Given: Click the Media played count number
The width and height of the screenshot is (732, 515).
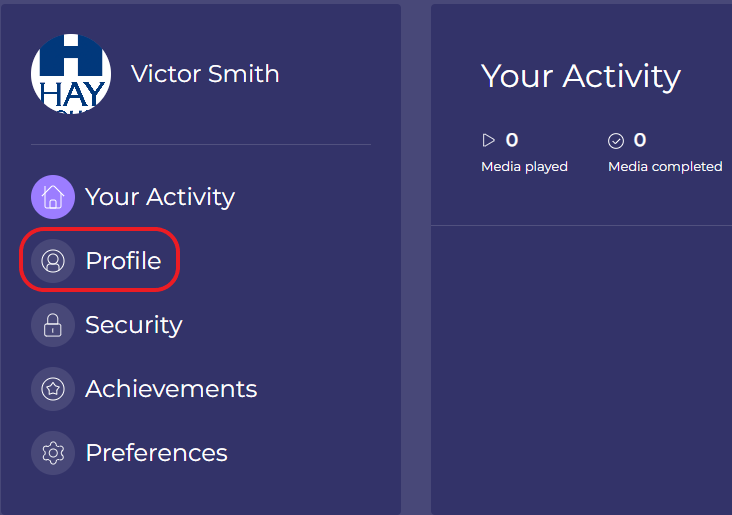Looking at the screenshot, I should click(512, 141).
